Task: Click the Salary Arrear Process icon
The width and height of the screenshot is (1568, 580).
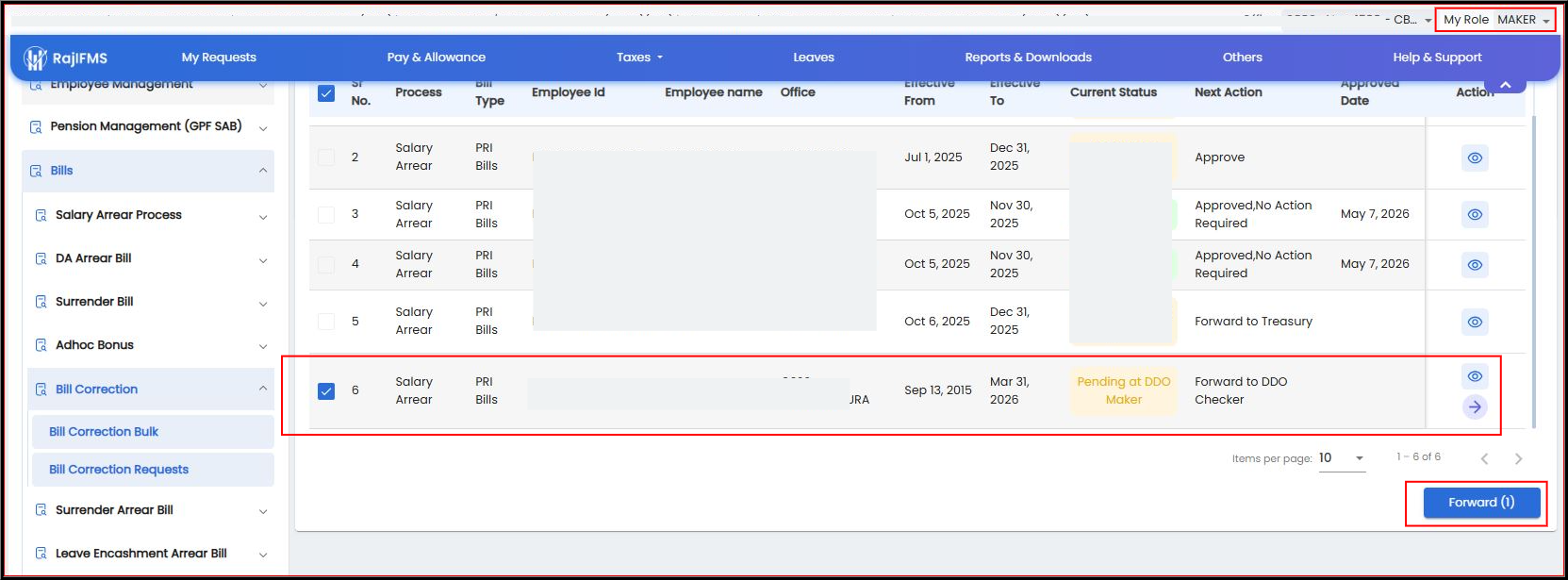Action: (41, 215)
